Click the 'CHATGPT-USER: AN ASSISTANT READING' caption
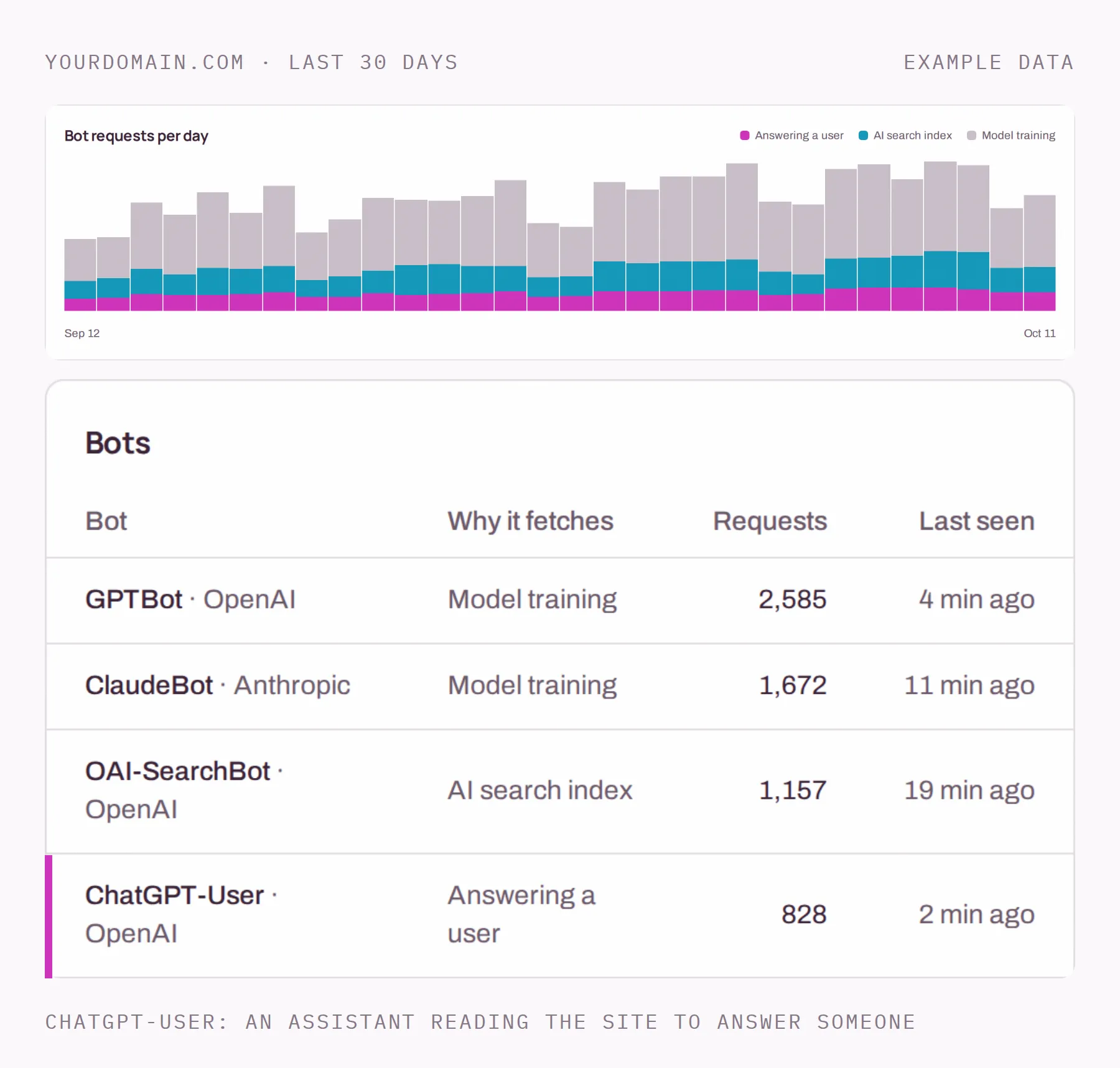Image resolution: width=1120 pixels, height=1068 pixels. (x=480, y=1022)
